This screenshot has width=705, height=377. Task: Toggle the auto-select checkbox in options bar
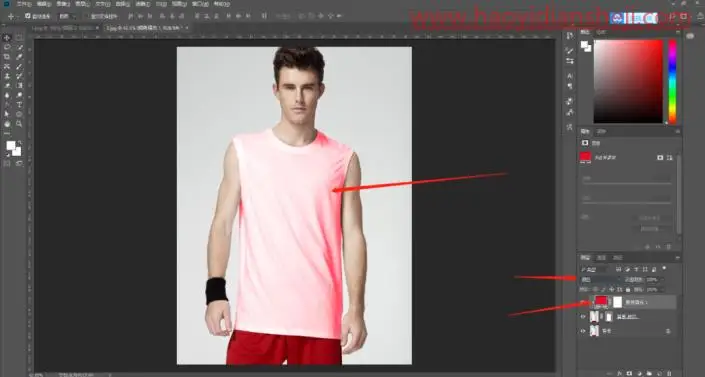[x=28, y=16]
